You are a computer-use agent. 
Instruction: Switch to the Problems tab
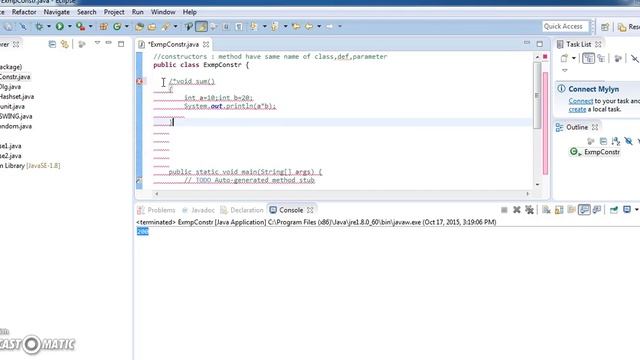pyautogui.click(x=157, y=210)
